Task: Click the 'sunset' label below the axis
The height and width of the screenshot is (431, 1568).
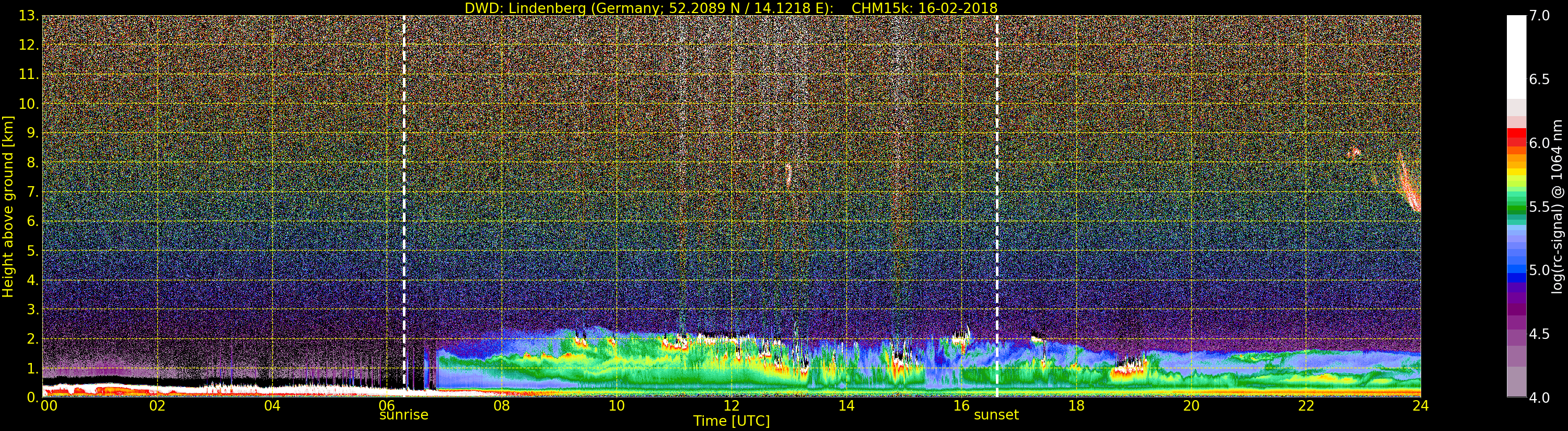Action: (996, 415)
